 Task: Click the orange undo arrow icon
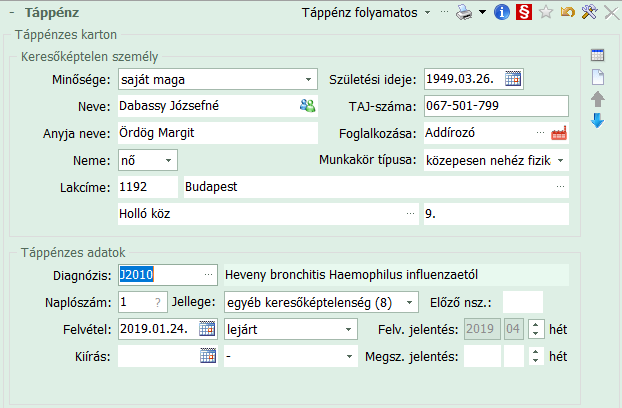pos(568,12)
